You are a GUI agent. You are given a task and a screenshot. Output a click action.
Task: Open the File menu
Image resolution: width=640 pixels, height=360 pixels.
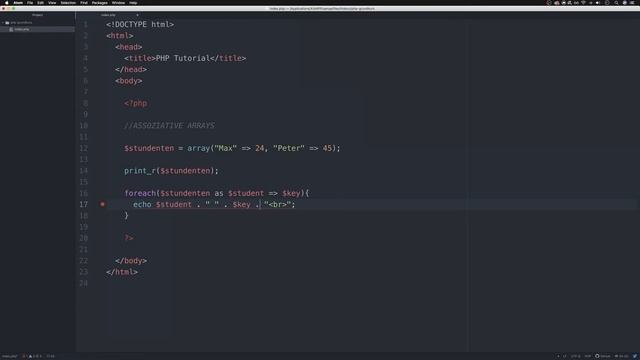point(30,2)
